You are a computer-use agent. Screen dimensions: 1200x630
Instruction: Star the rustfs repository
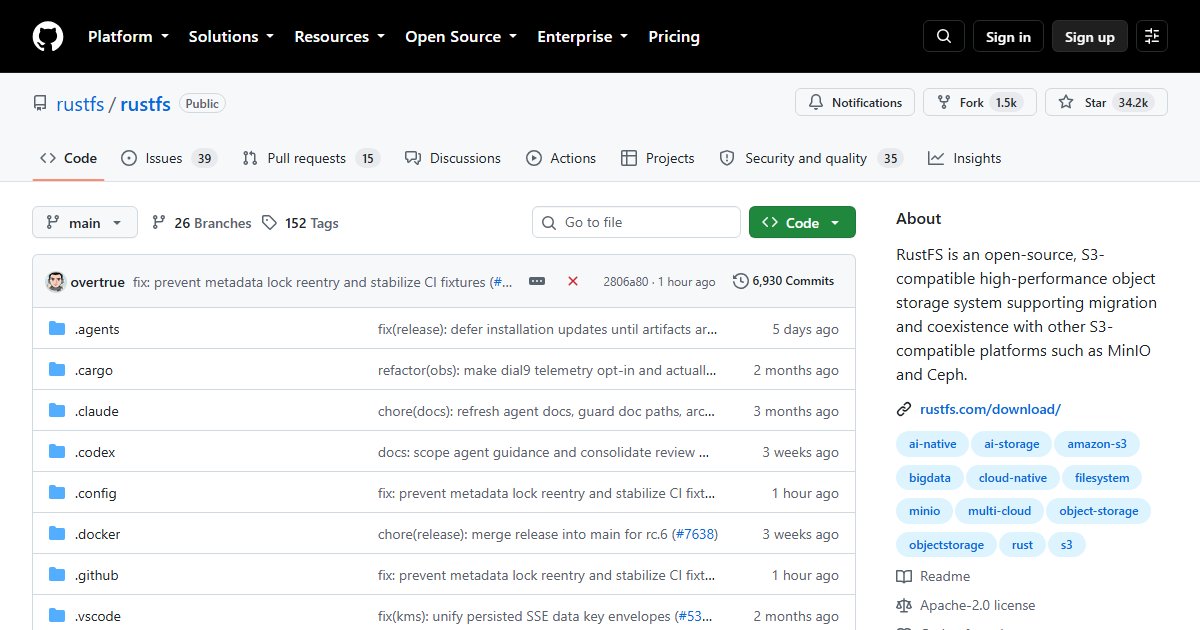(x=1106, y=102)
